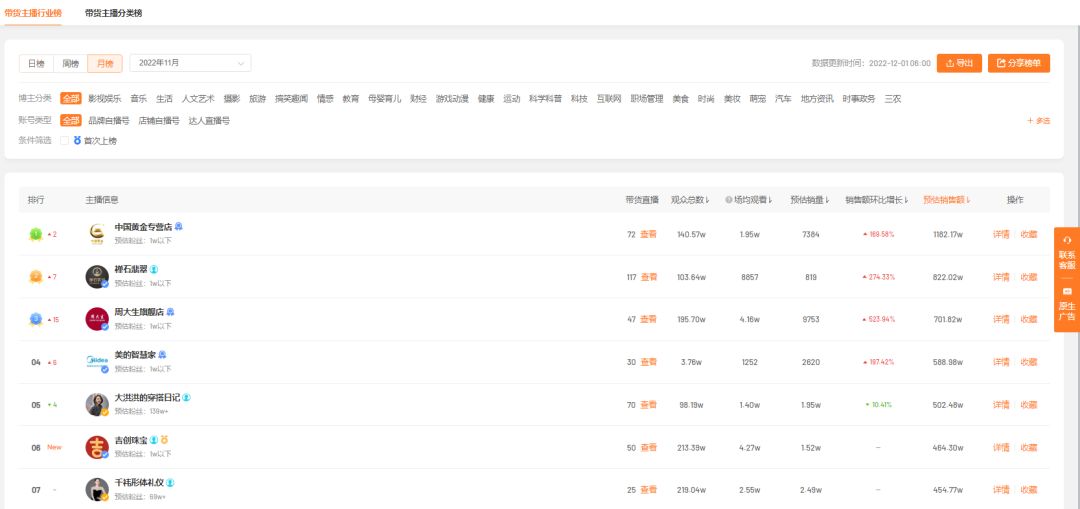This screenshot has width=1080, height=509.
Task: Filter by 美食 blogger category
Action: (x=680, y=99)
